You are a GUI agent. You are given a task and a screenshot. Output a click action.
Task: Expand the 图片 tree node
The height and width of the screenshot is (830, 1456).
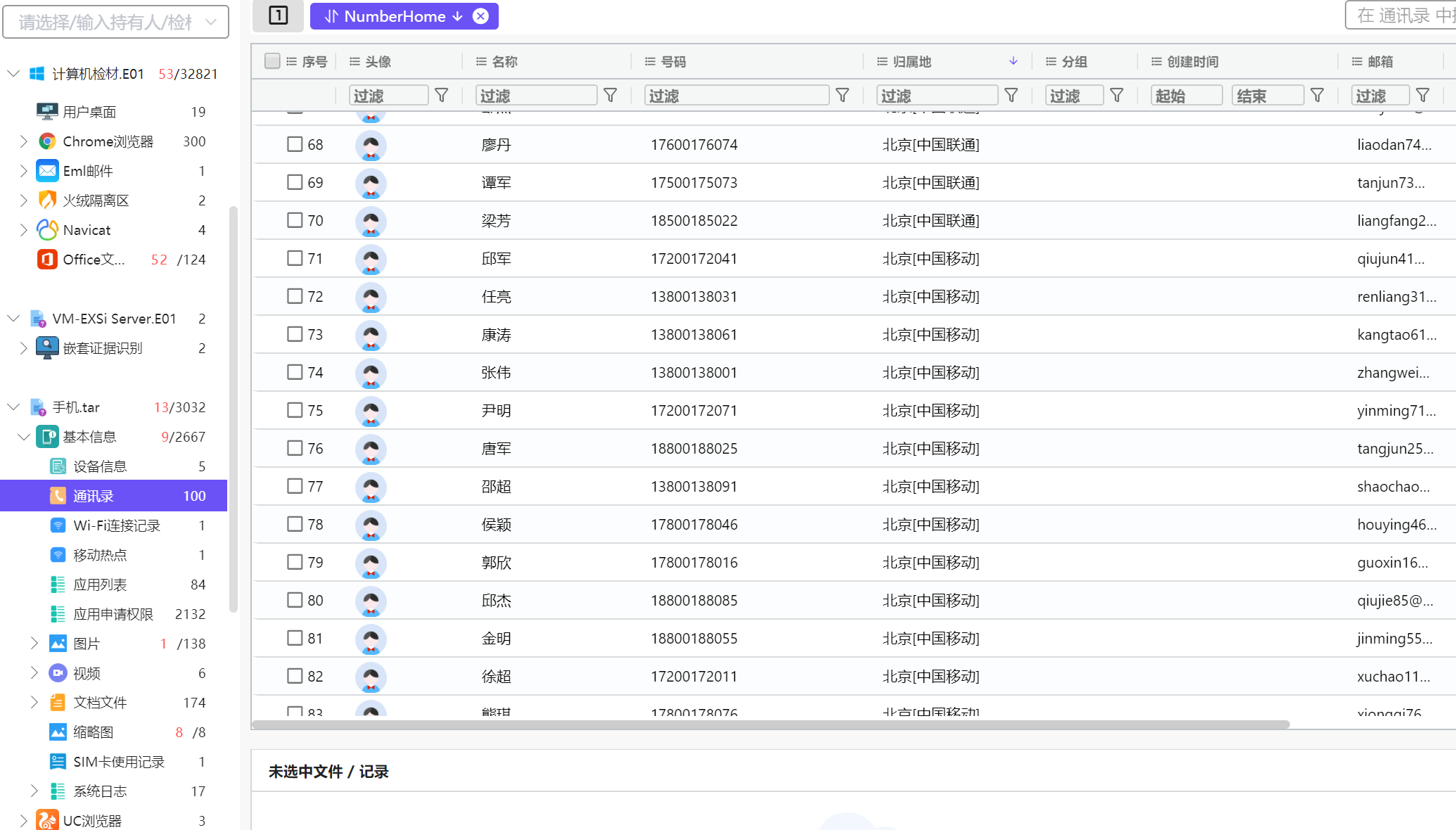(34, 643)
